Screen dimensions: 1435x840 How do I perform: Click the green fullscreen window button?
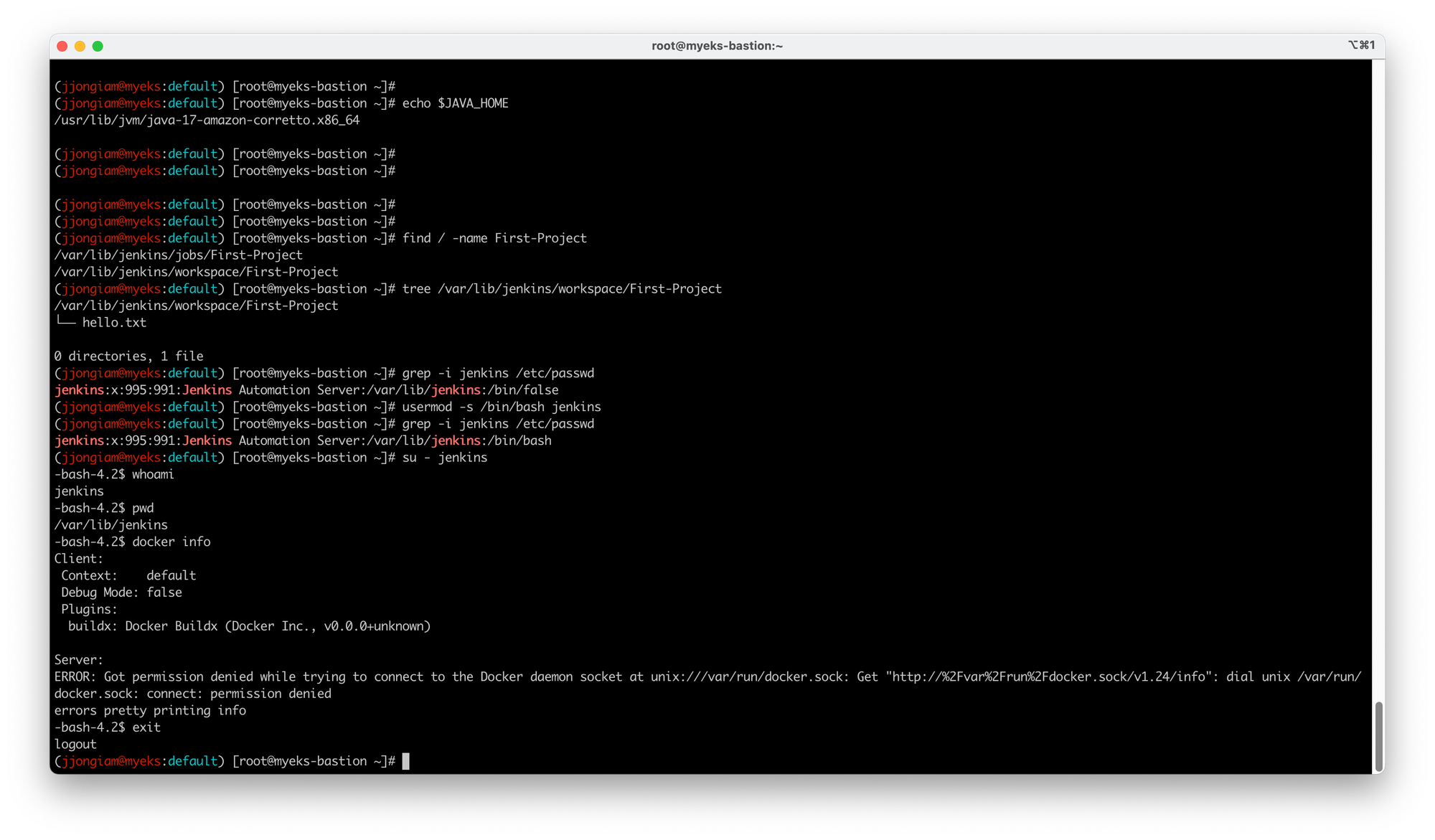tap(98, 47)
